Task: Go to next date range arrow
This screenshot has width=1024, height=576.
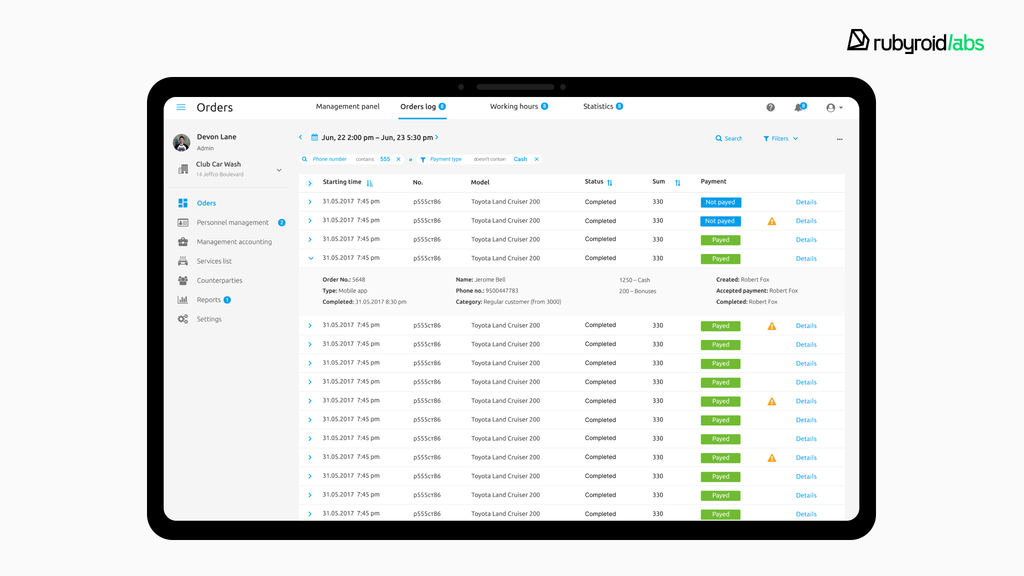Action: pyautogui.click(x=437, y=137)
